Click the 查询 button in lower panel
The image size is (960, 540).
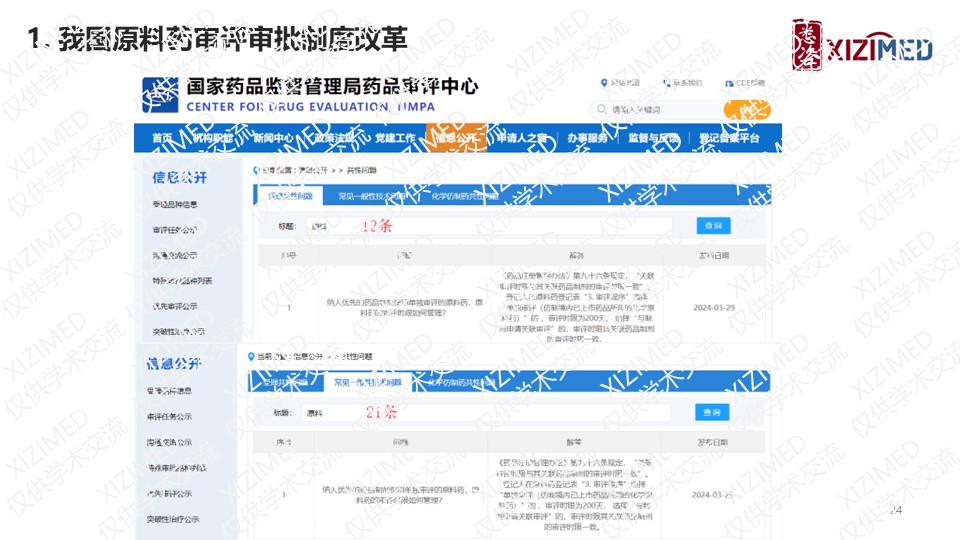(x=712, y=412)
